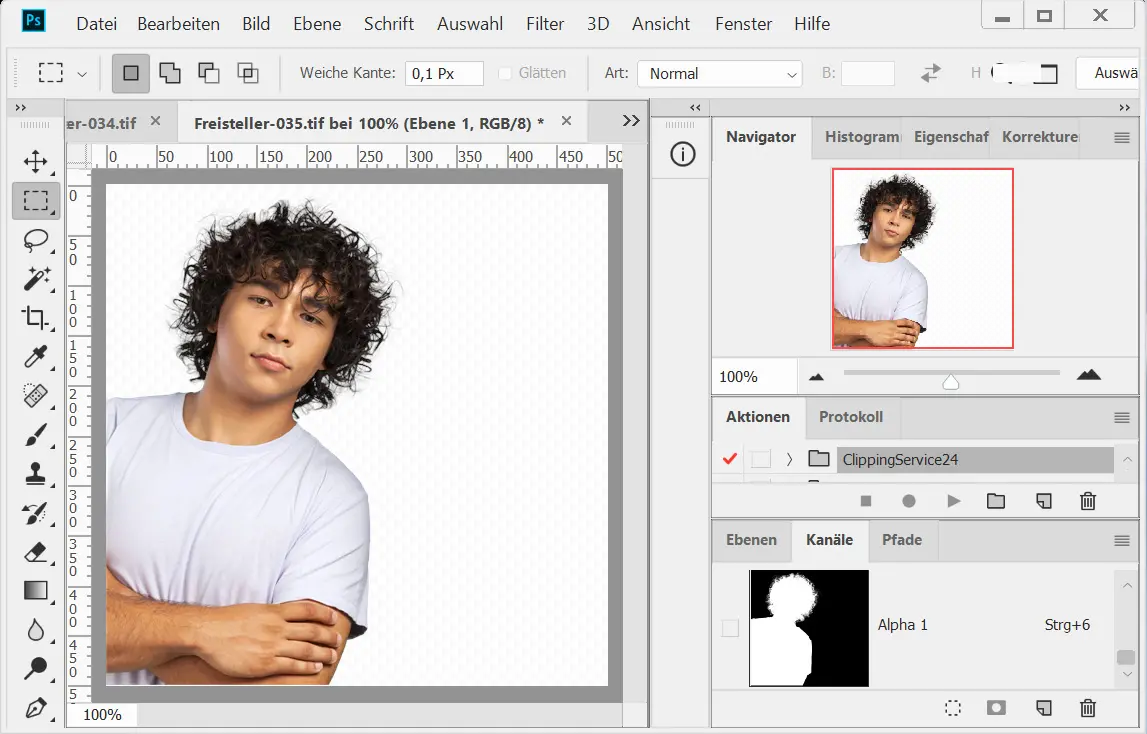Switch to the Protokoll tab
This screenshot has width=1147, height=734.
point(850,417)
